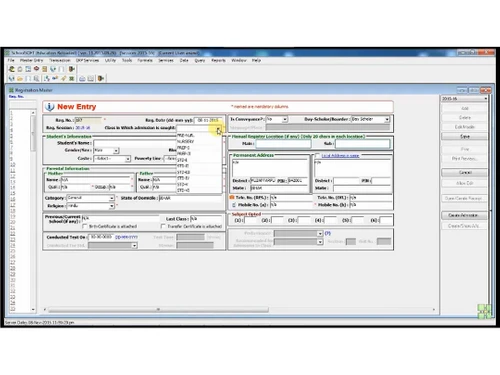Click the Print Preview button
This screenshot has height=375, width=500.
click(x=464, y=158)
